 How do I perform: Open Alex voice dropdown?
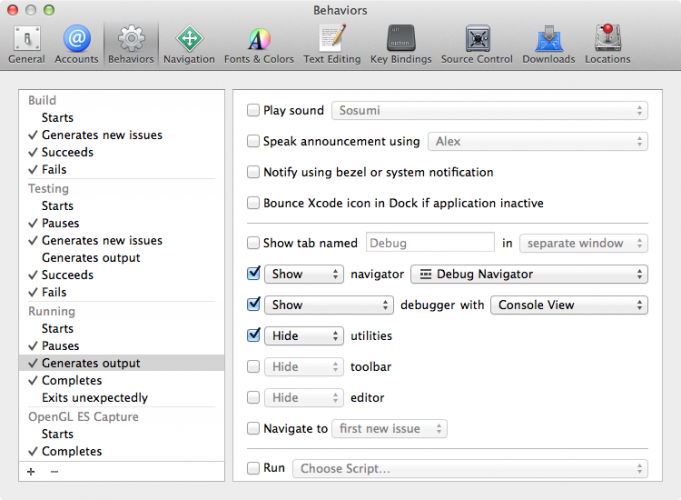[x=538, y=141]
